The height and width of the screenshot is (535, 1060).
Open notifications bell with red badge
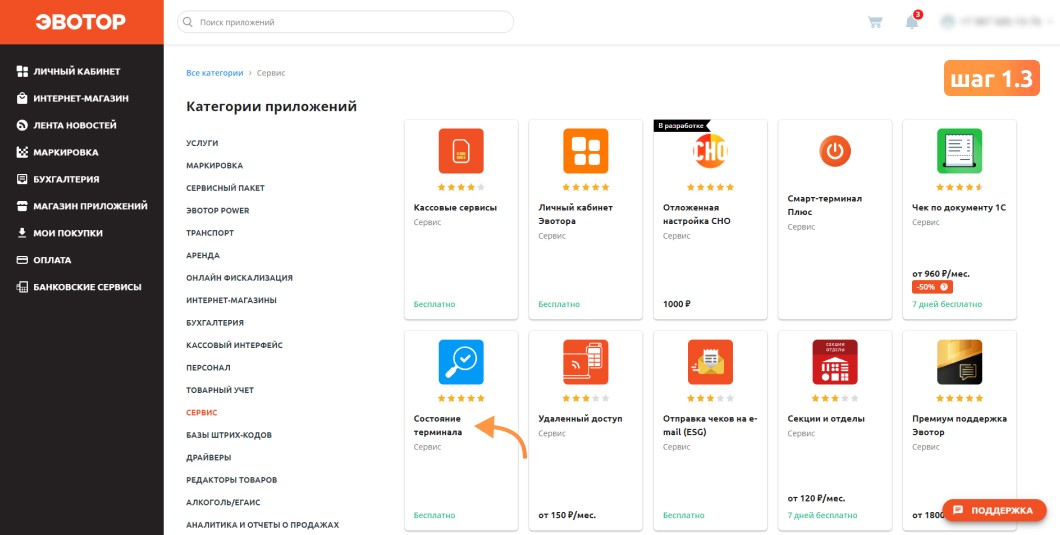click(913, 21)
